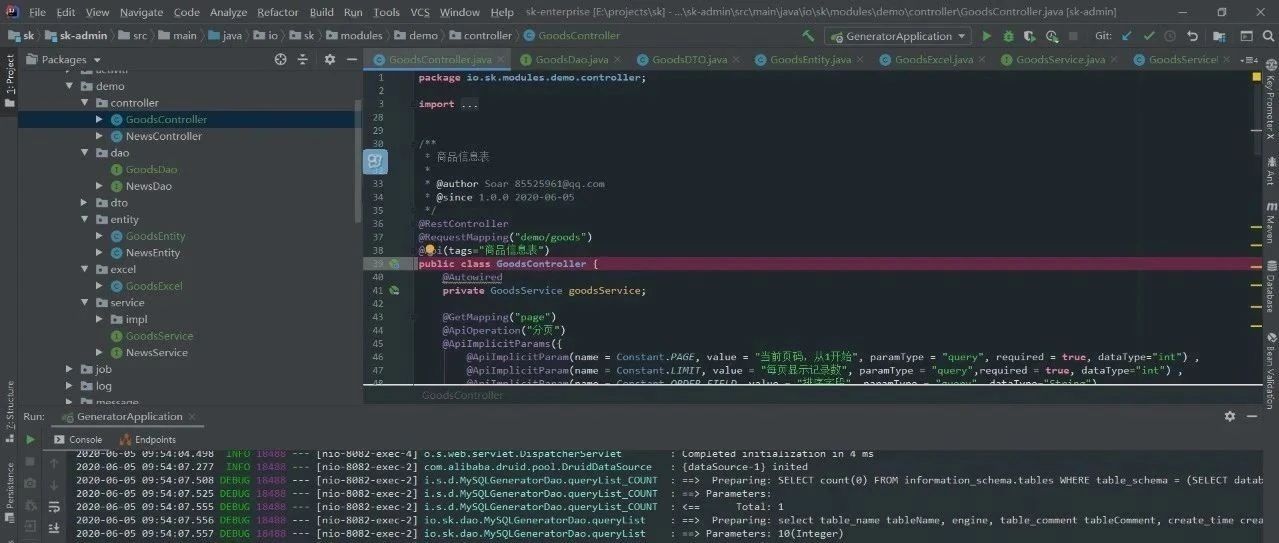Click the grey Stop square in main toolbar
1279x543 pixels.
coord(1074,36)
